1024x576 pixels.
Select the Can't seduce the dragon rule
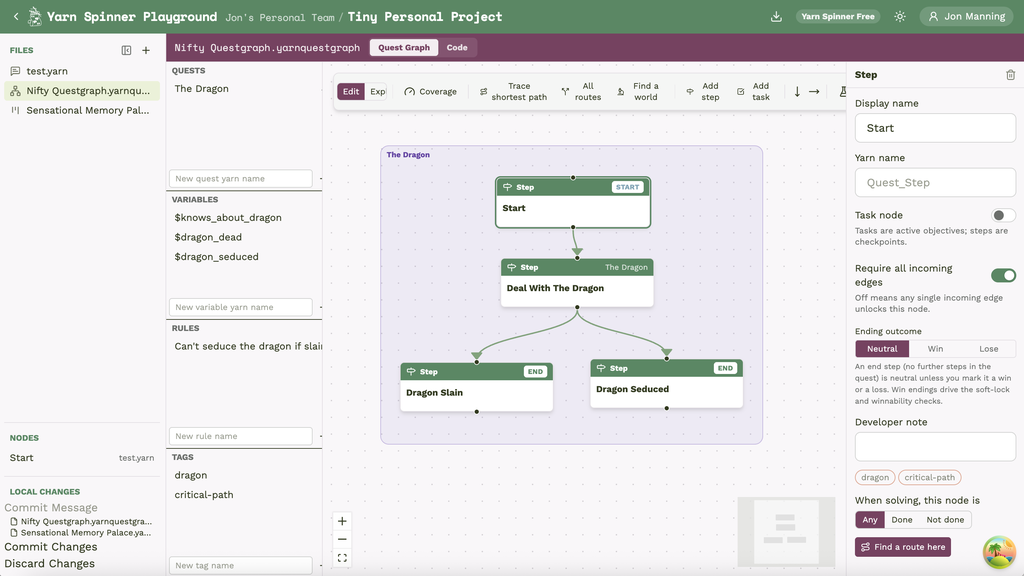point(246,346)
